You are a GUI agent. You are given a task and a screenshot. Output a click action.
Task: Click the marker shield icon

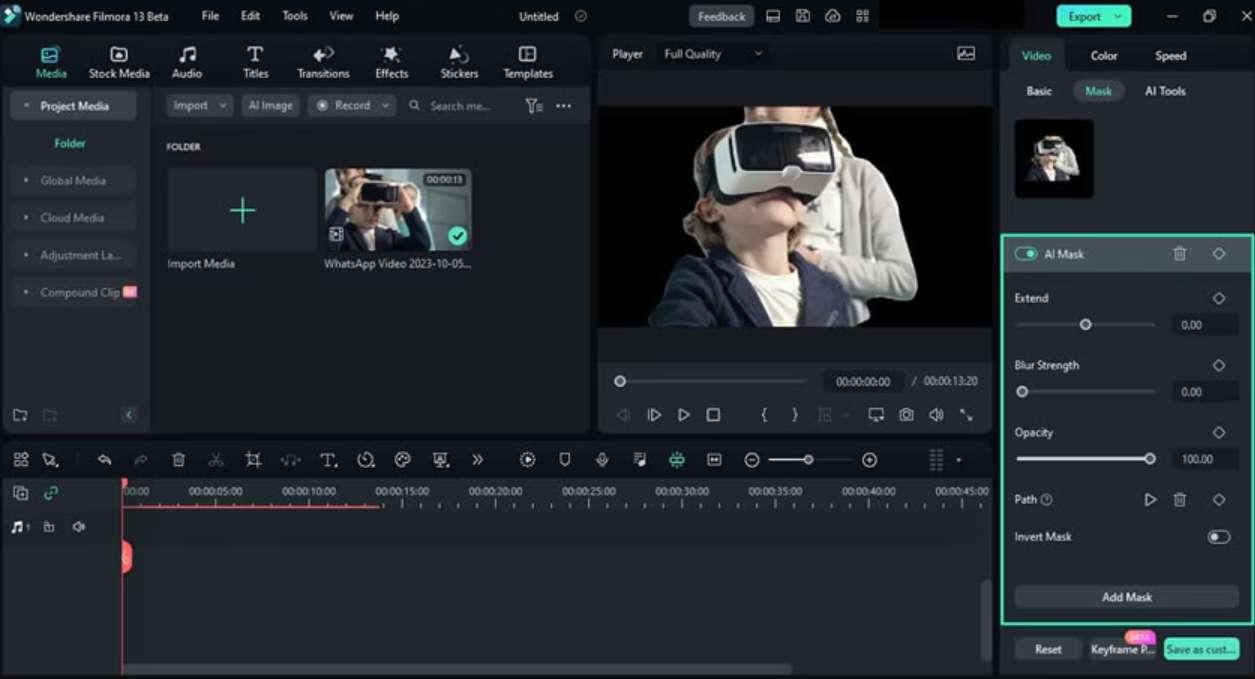[x=565, y=460]
